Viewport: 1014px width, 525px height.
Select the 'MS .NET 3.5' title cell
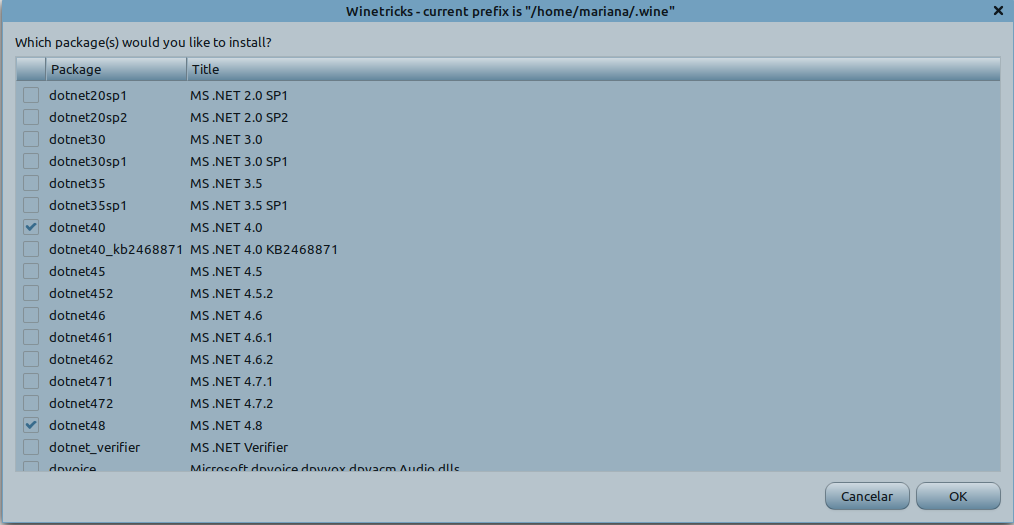[x=226, y=184]
